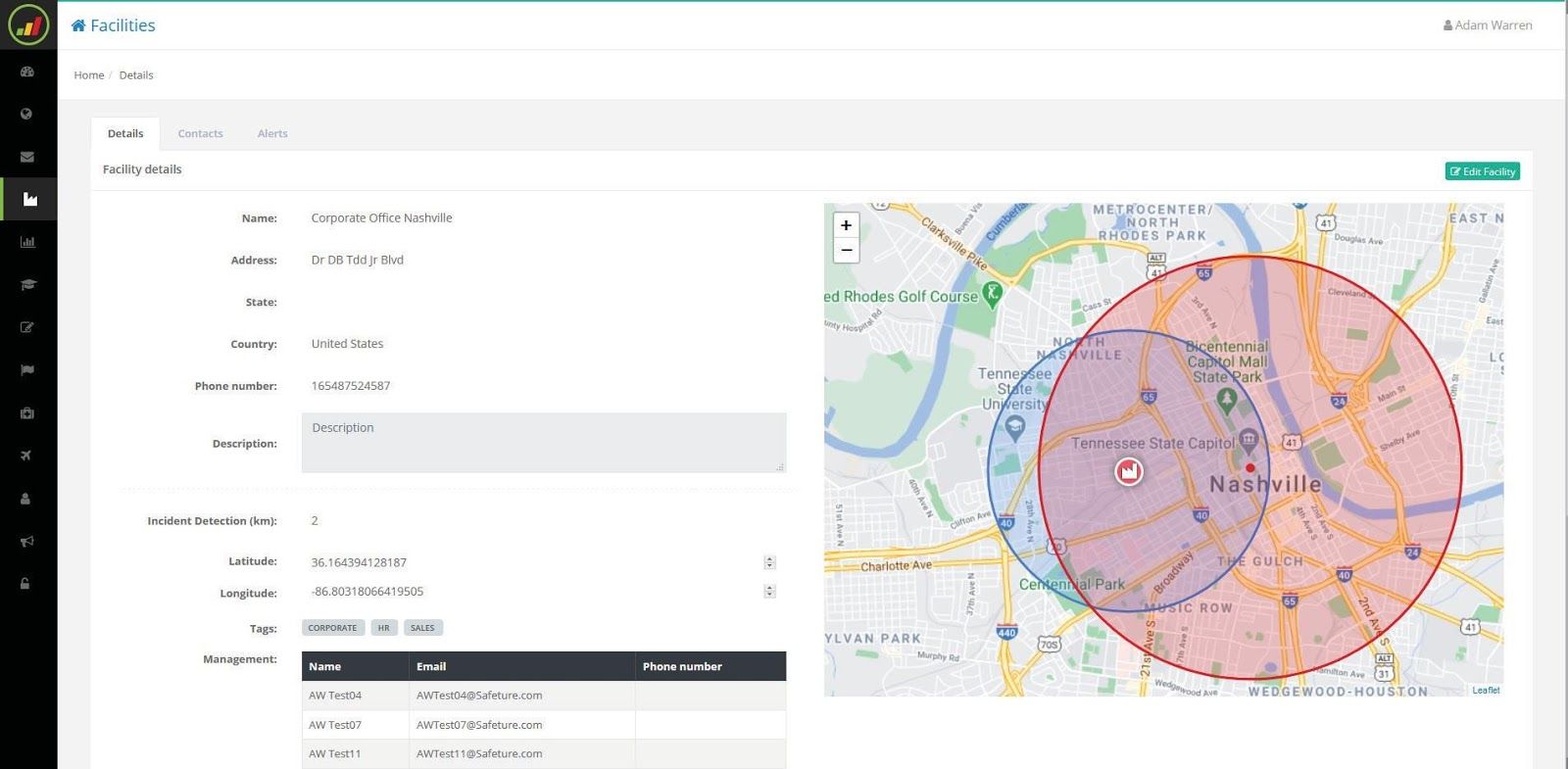Image resolution: width=1568 pixels, height=769 pixels.
Task: Click the red incident dot near Nashville
Action: tap(1249, 468)
